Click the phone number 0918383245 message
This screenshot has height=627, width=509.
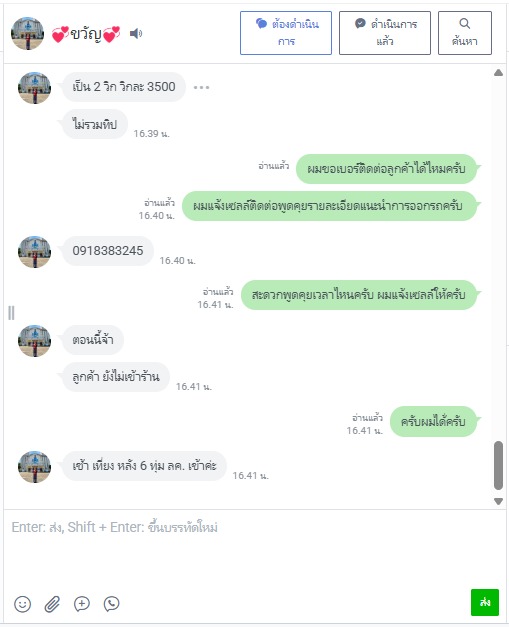(x=108, y=251)
